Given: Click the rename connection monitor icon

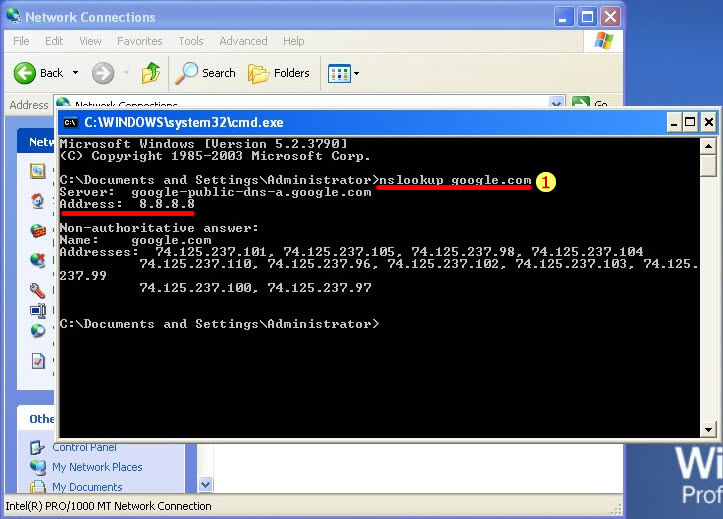Looking at the screenshot, I should coord(38,311).
